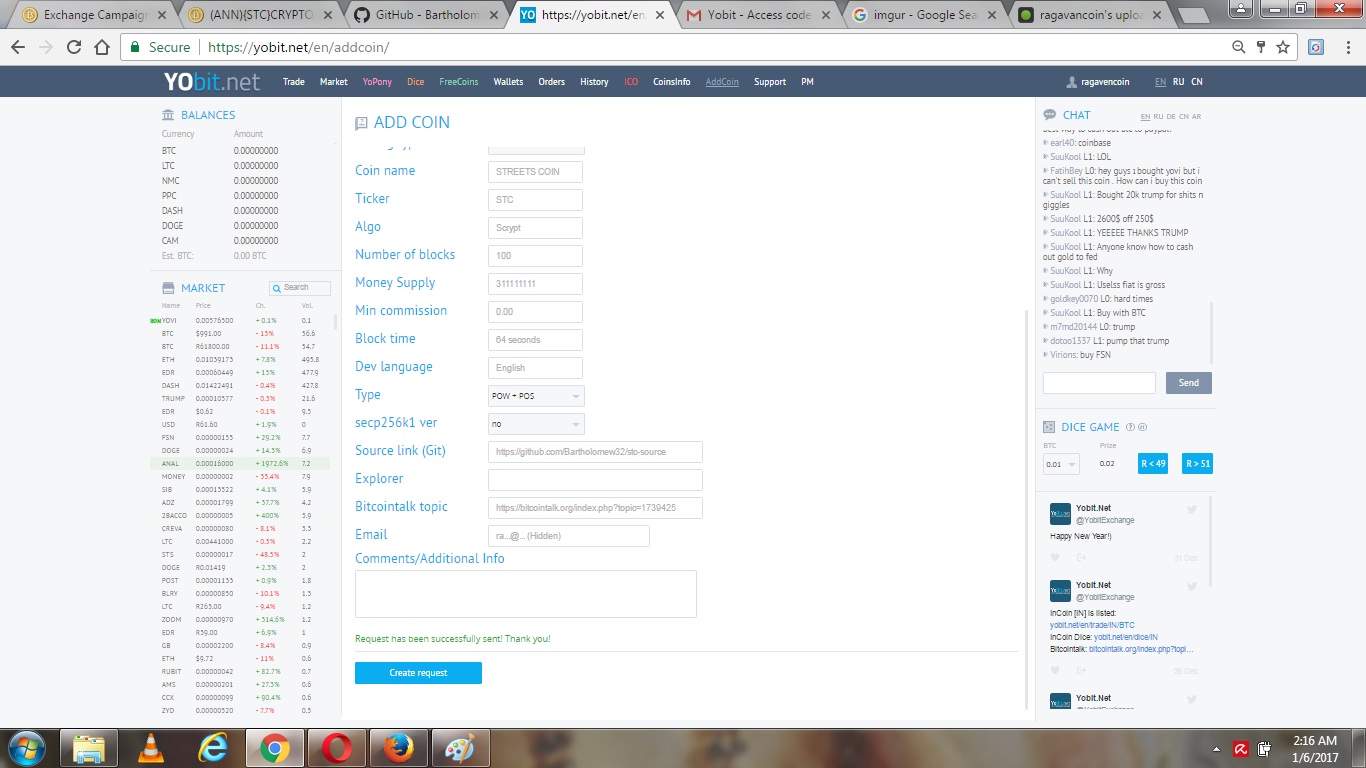Open the ICO menu item
This screenshot has width=1366, height=768.
click(x=631, y=82)
